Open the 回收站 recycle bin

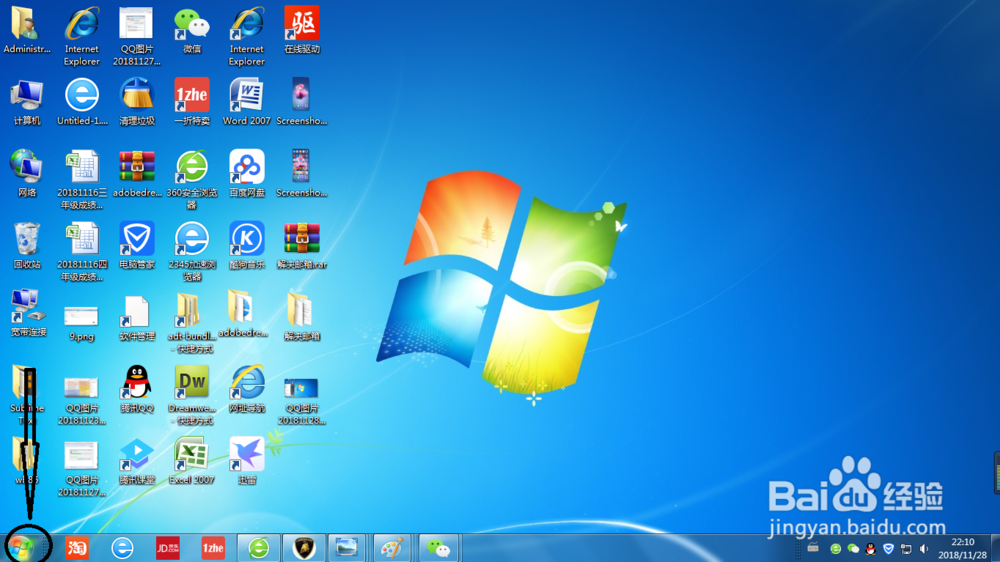click(x=27, y=246)
